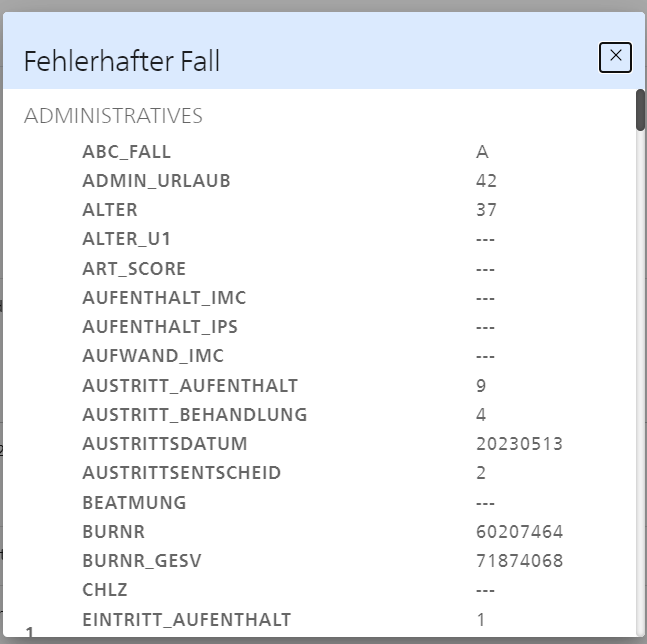Close the Fehlerhafter Fall dialog
Screen dimensions: 647x644
pyautogui.click(x=615, y=57)
